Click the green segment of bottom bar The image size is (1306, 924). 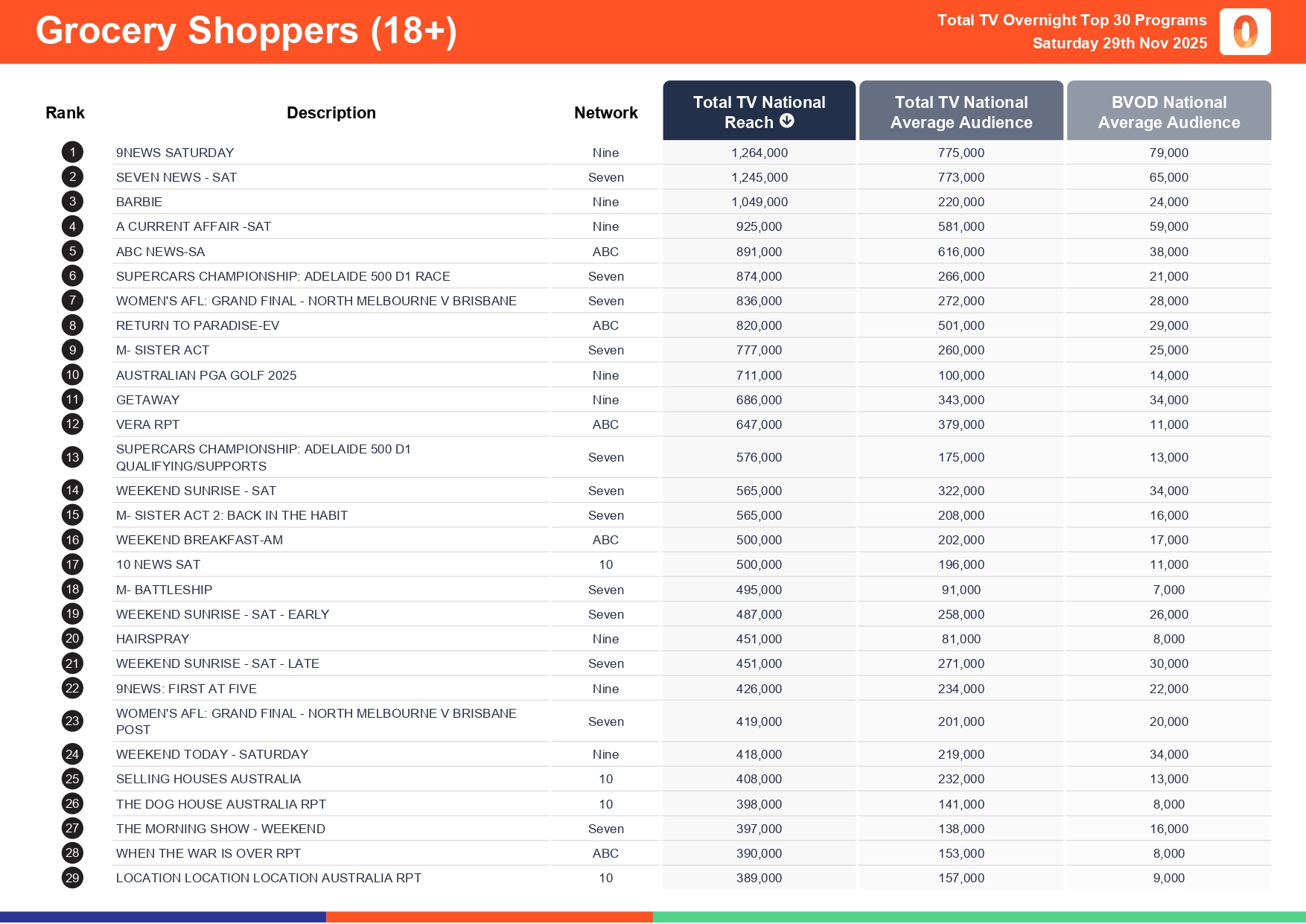(978, 917)
